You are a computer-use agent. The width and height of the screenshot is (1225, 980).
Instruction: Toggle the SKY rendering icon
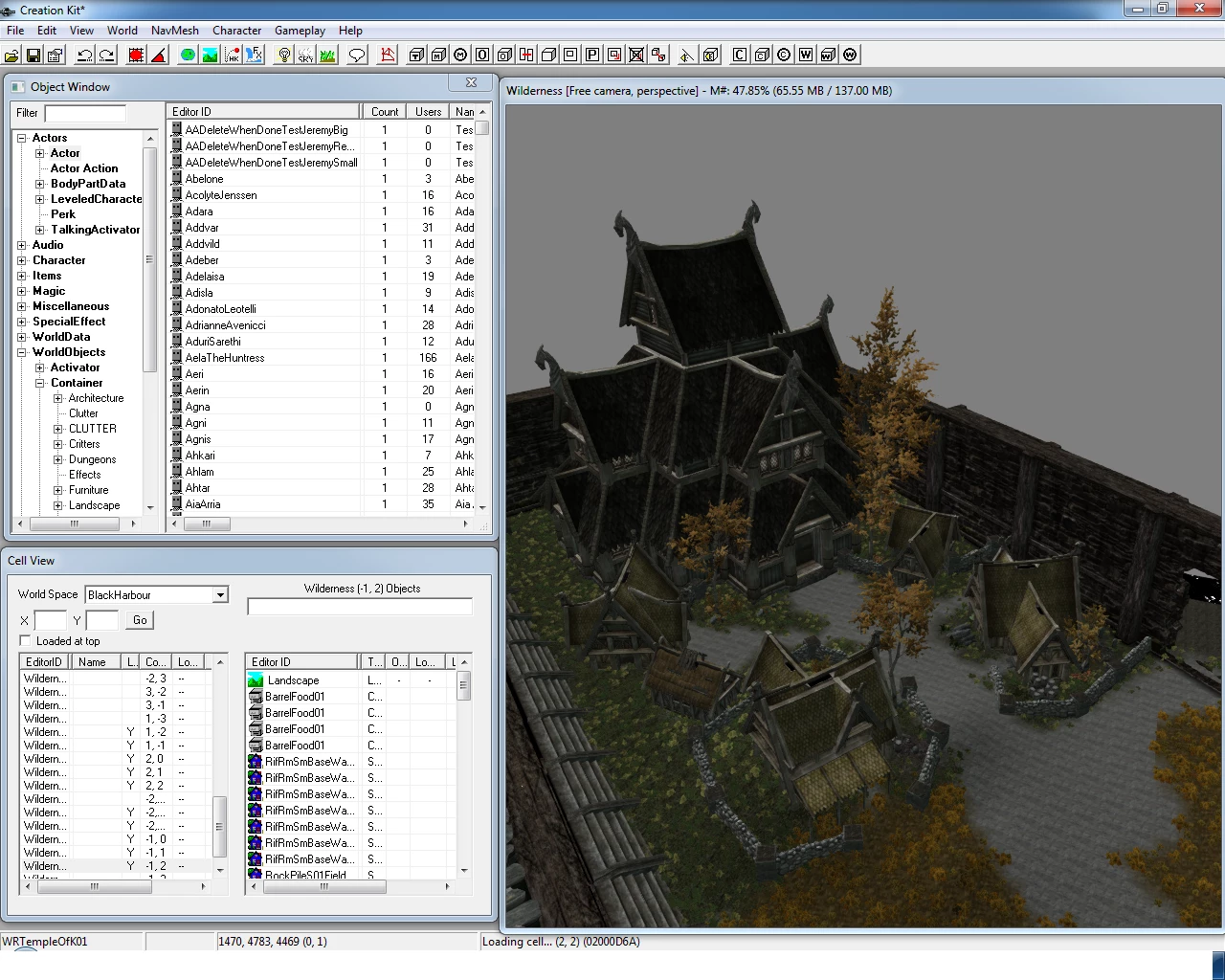[305, 56]
